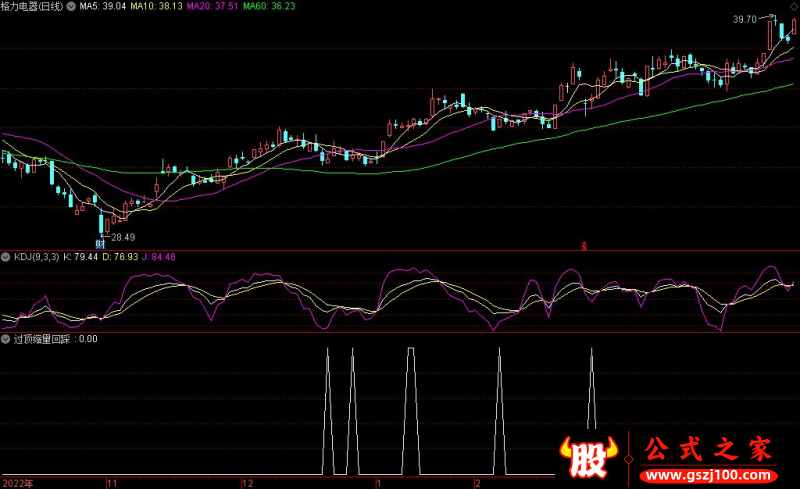This screenshot has height=489, width=800.
Task: Expand the 过顶缩量回踩 indicator menu arrow
Action: tap(6, 338)
